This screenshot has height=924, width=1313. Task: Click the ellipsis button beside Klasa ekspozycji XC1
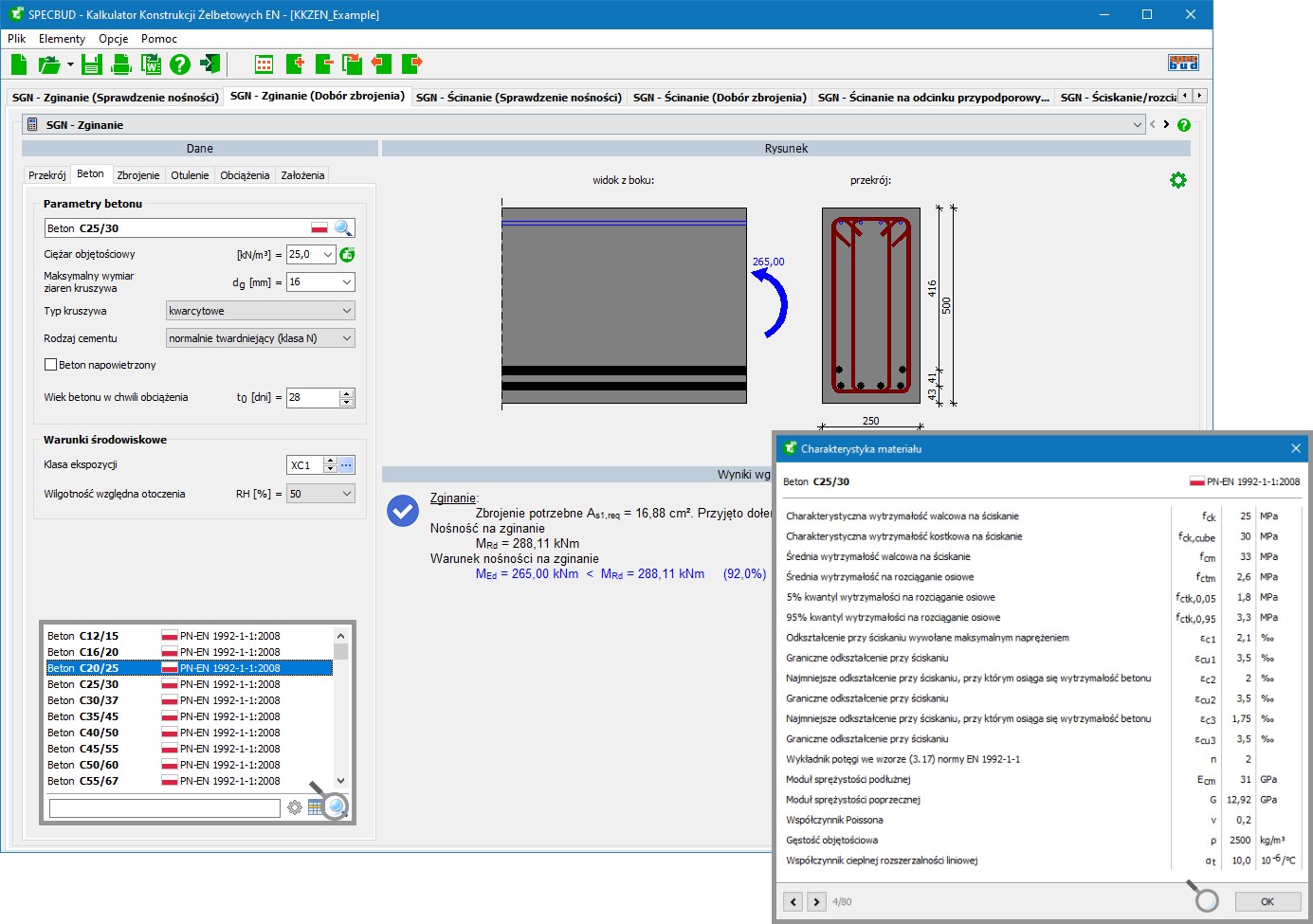(x=346, y=465)
